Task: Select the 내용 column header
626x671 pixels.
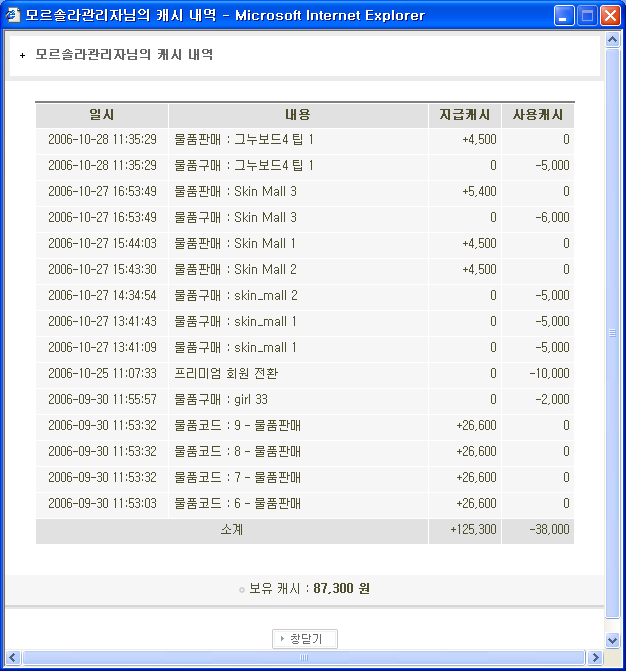Action: [x=298, y=115]
